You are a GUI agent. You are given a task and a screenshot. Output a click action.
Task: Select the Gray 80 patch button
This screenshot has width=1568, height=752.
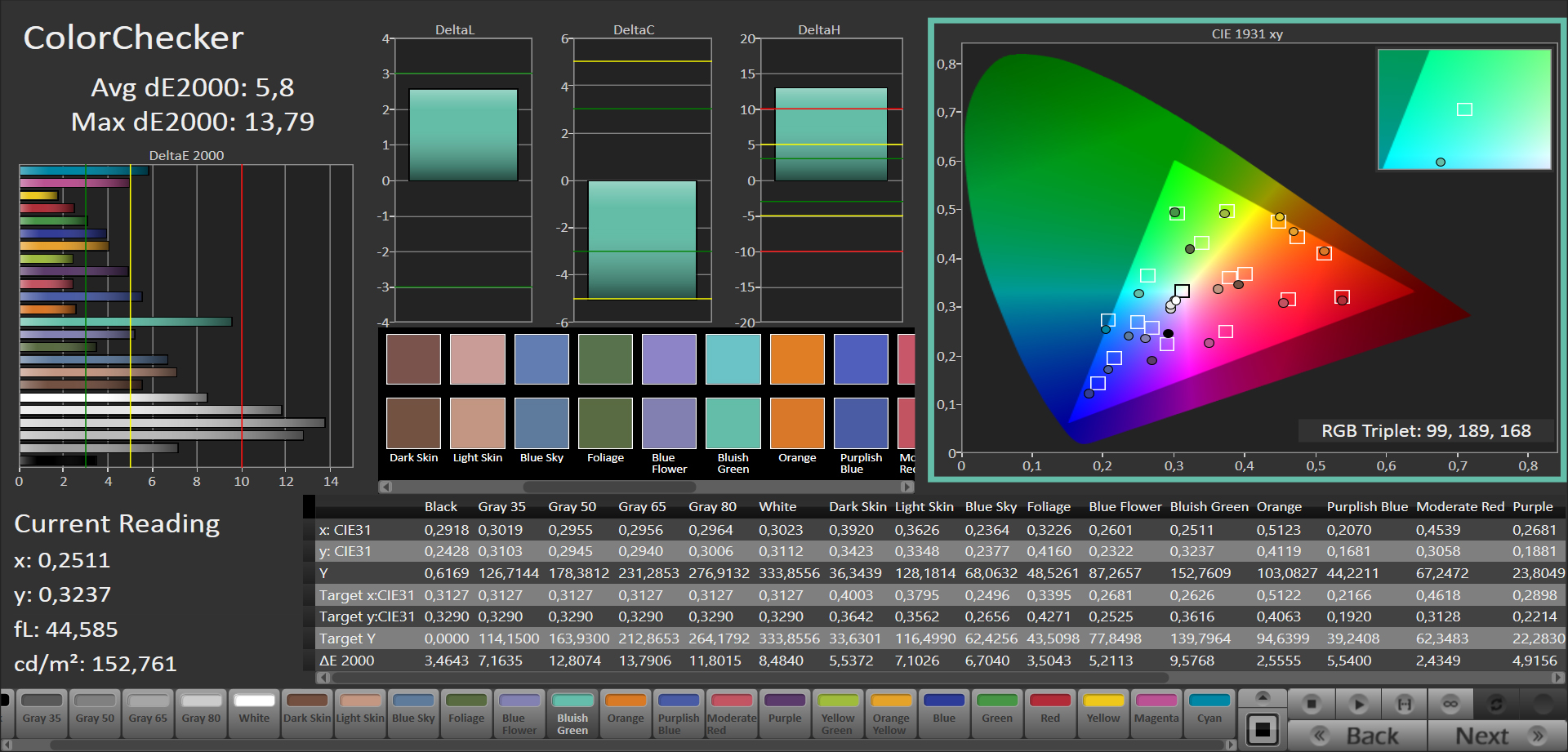point(201,714)
